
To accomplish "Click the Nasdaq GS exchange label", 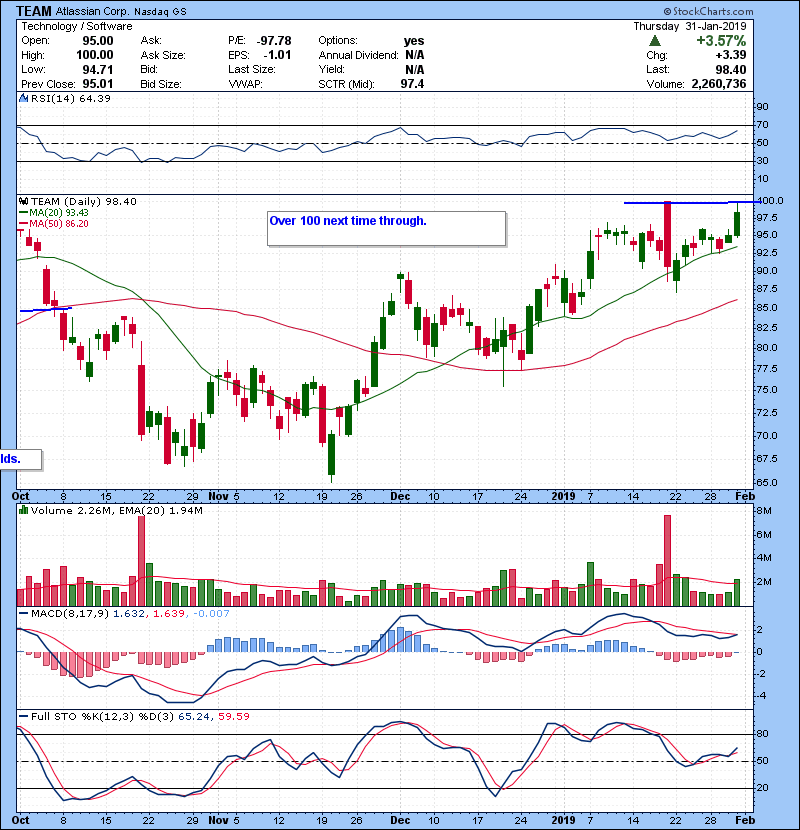I will (x=160, y=12).
